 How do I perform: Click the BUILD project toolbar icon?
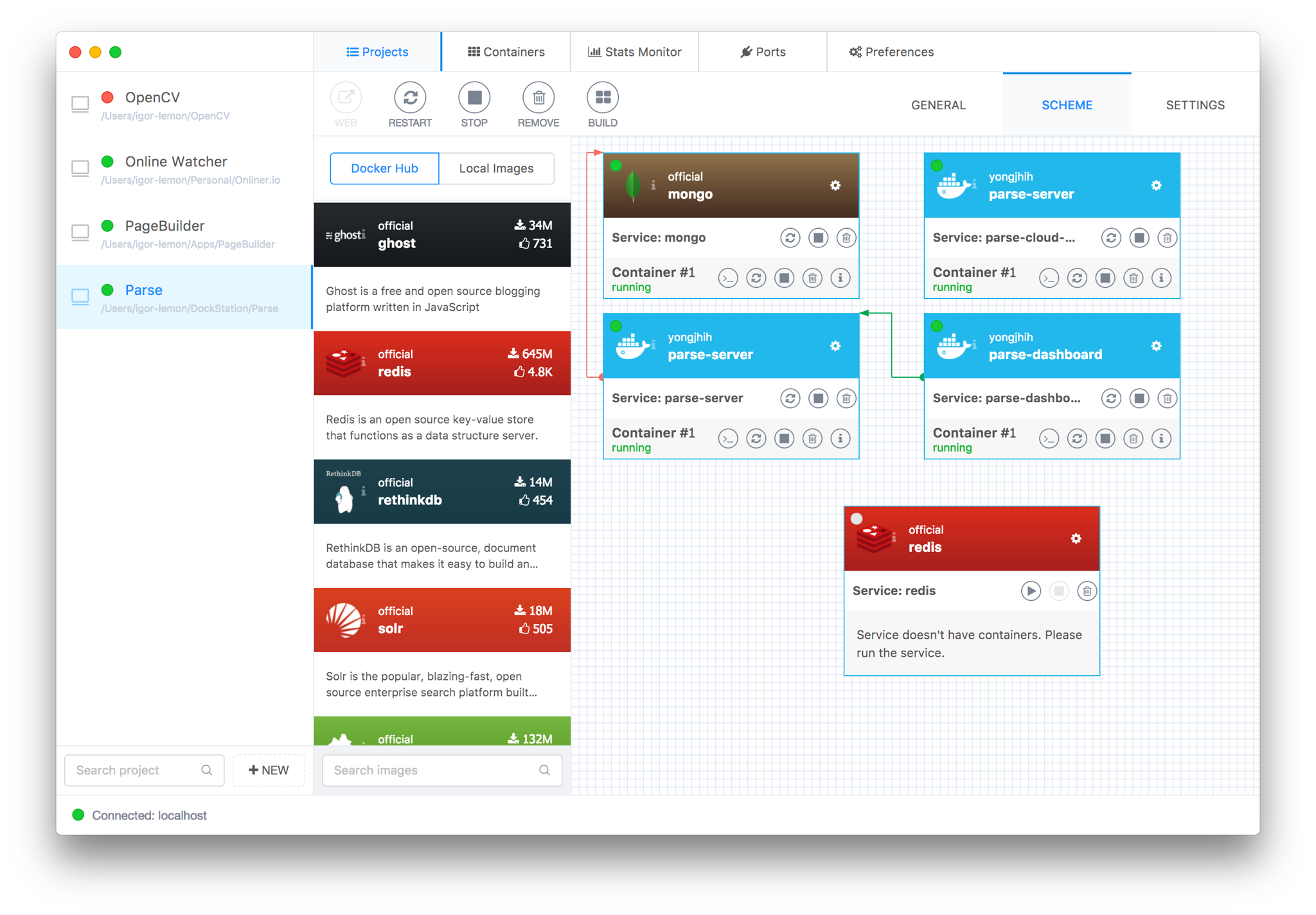pyautogui.click(x=603, y=98)
